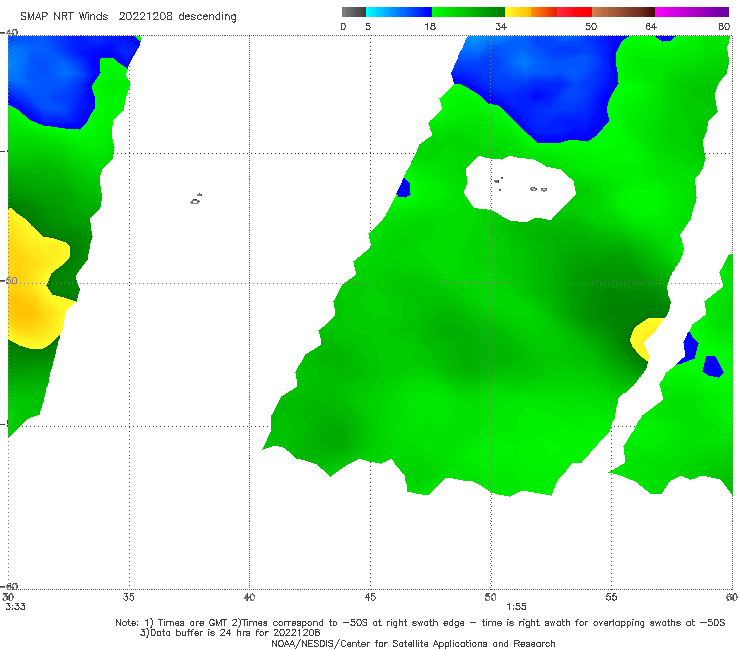The image size is (740, 650).
Task: Pick the yellow-orange segment of the color bar
Action: (x=530, y=12)
